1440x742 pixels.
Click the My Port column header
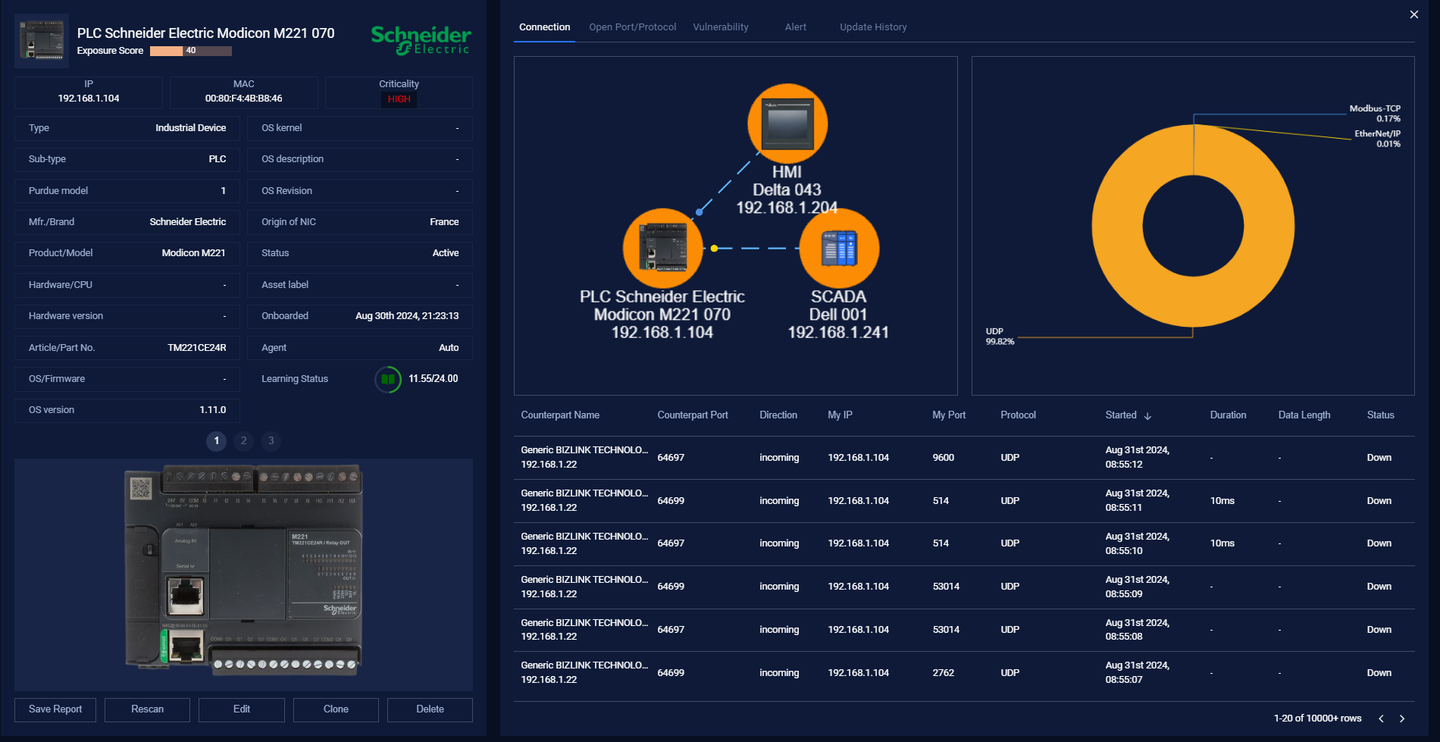(x=949, y=415)
